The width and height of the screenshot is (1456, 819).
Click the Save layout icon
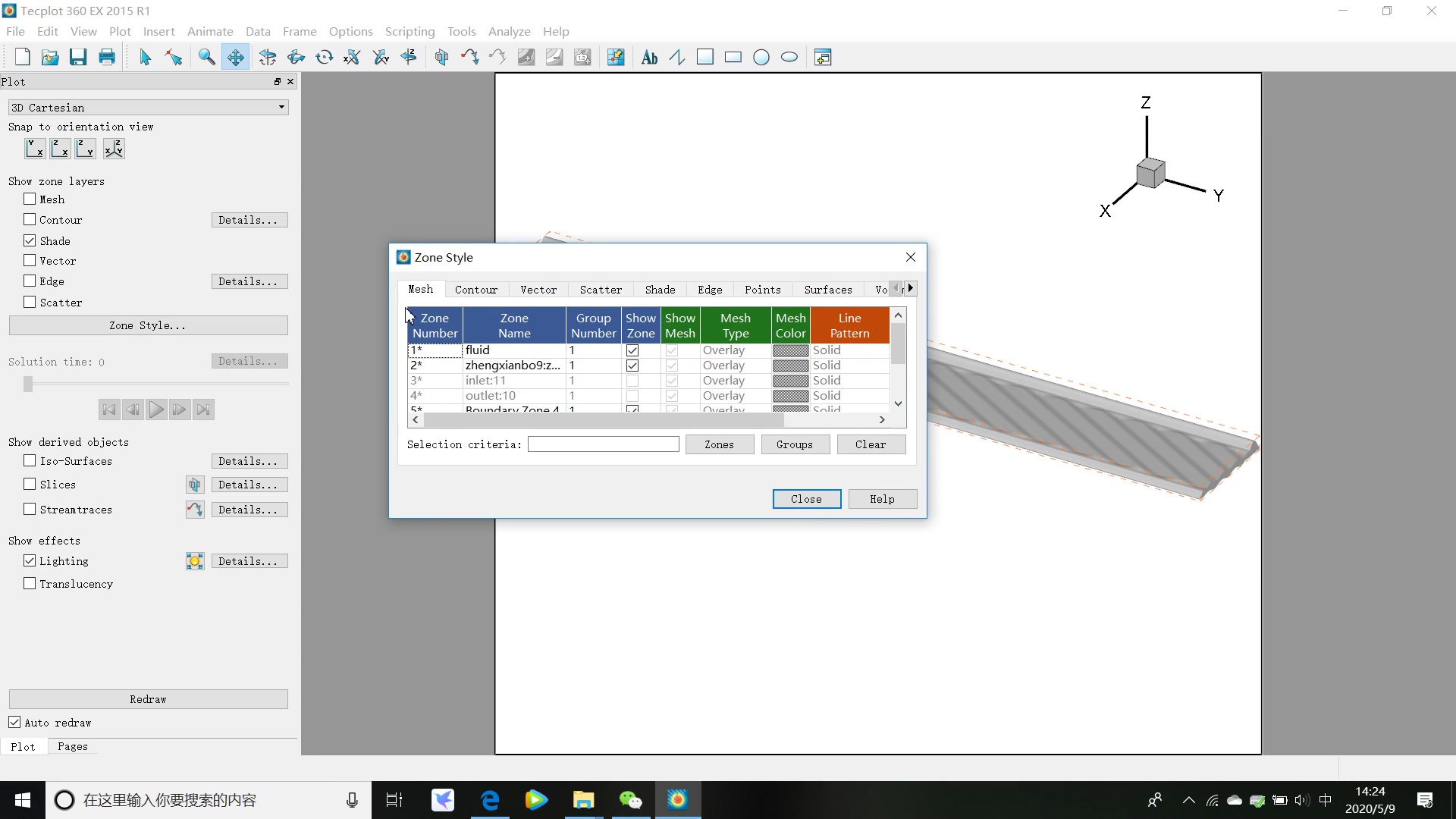pyautogui.click(x=78, y=58)
